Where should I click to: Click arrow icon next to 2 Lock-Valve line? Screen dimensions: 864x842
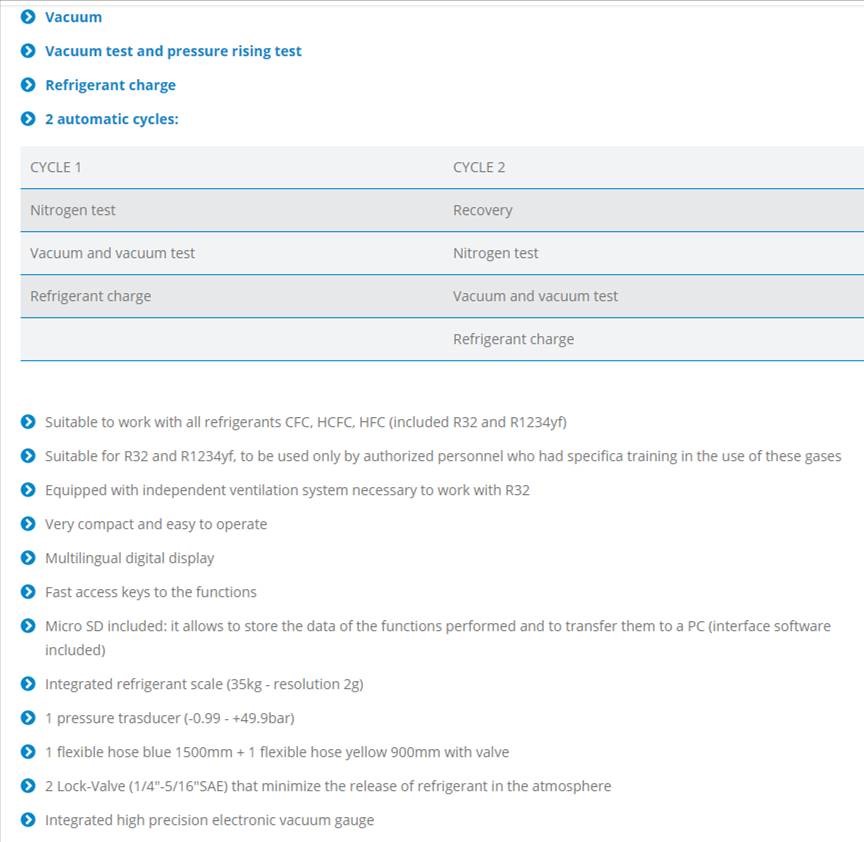28,786
